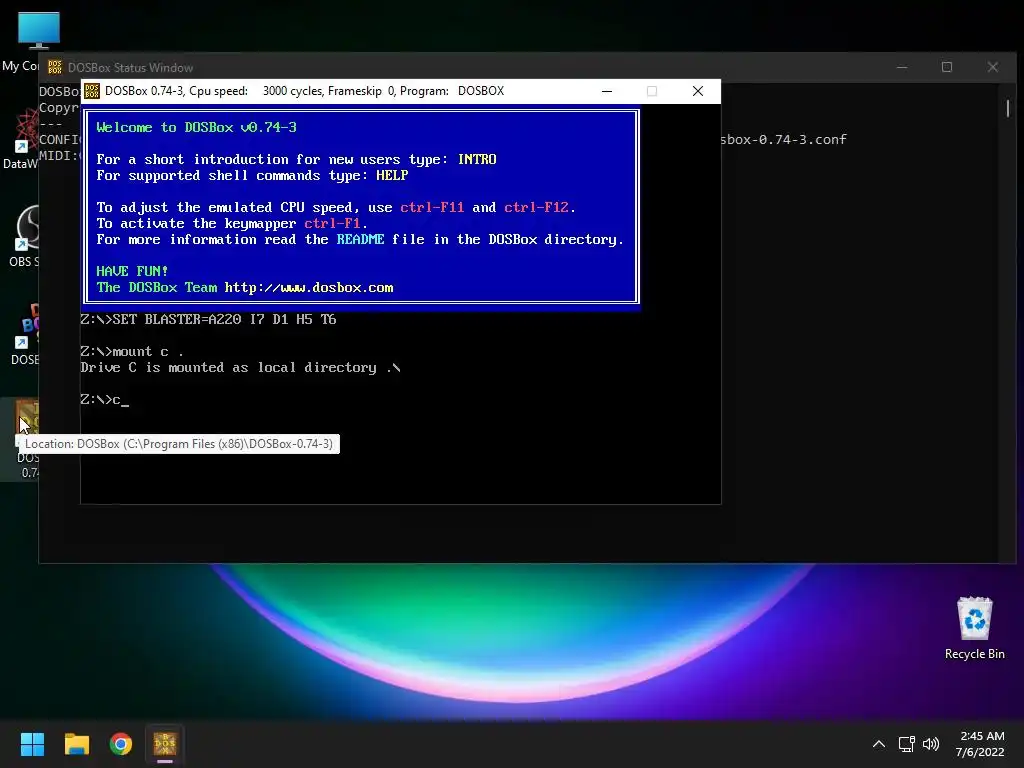The image size is (1024, 768).
Task: Click the ctrl-F1 keymapper text
Action: (x=332, y=223)
